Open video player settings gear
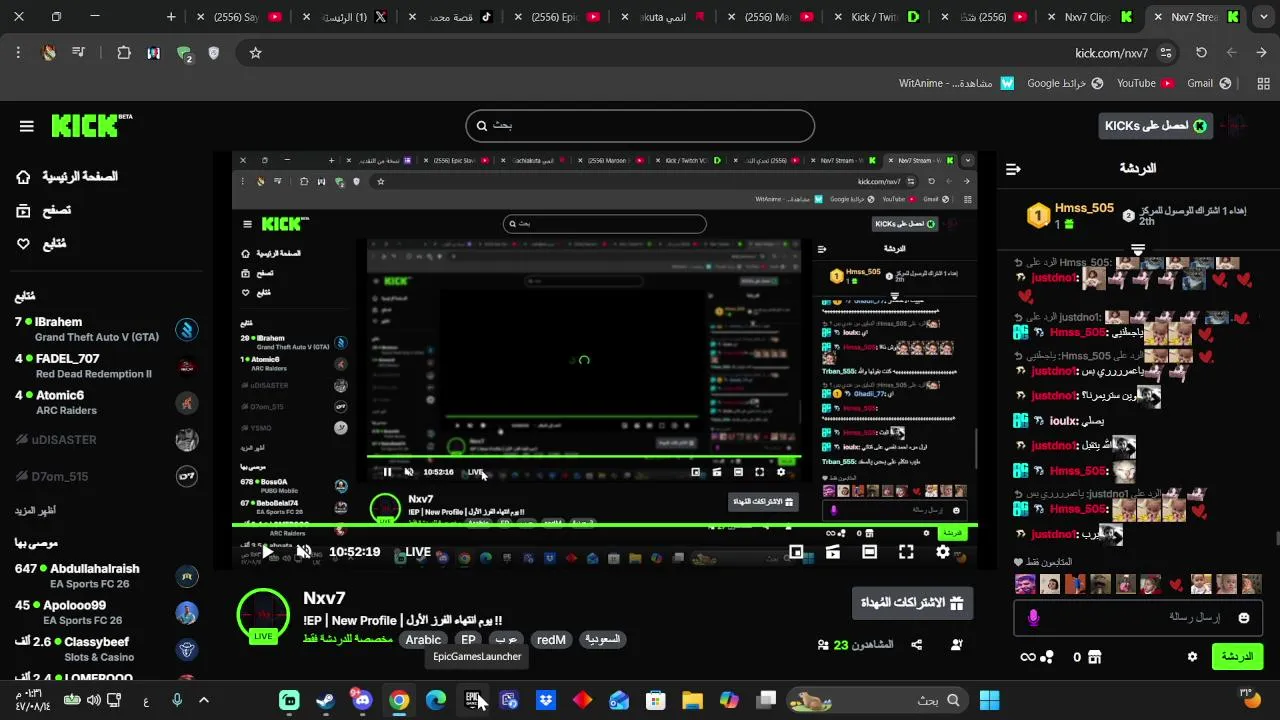 (x=943, y=552)
